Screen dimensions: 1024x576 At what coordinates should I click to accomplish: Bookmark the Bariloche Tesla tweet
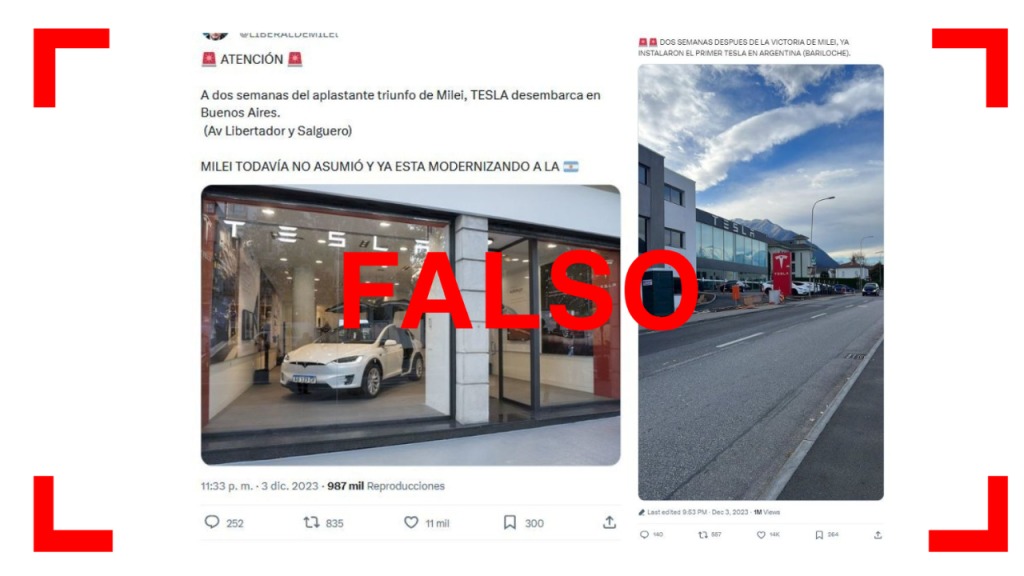click(x=819, y=534)
